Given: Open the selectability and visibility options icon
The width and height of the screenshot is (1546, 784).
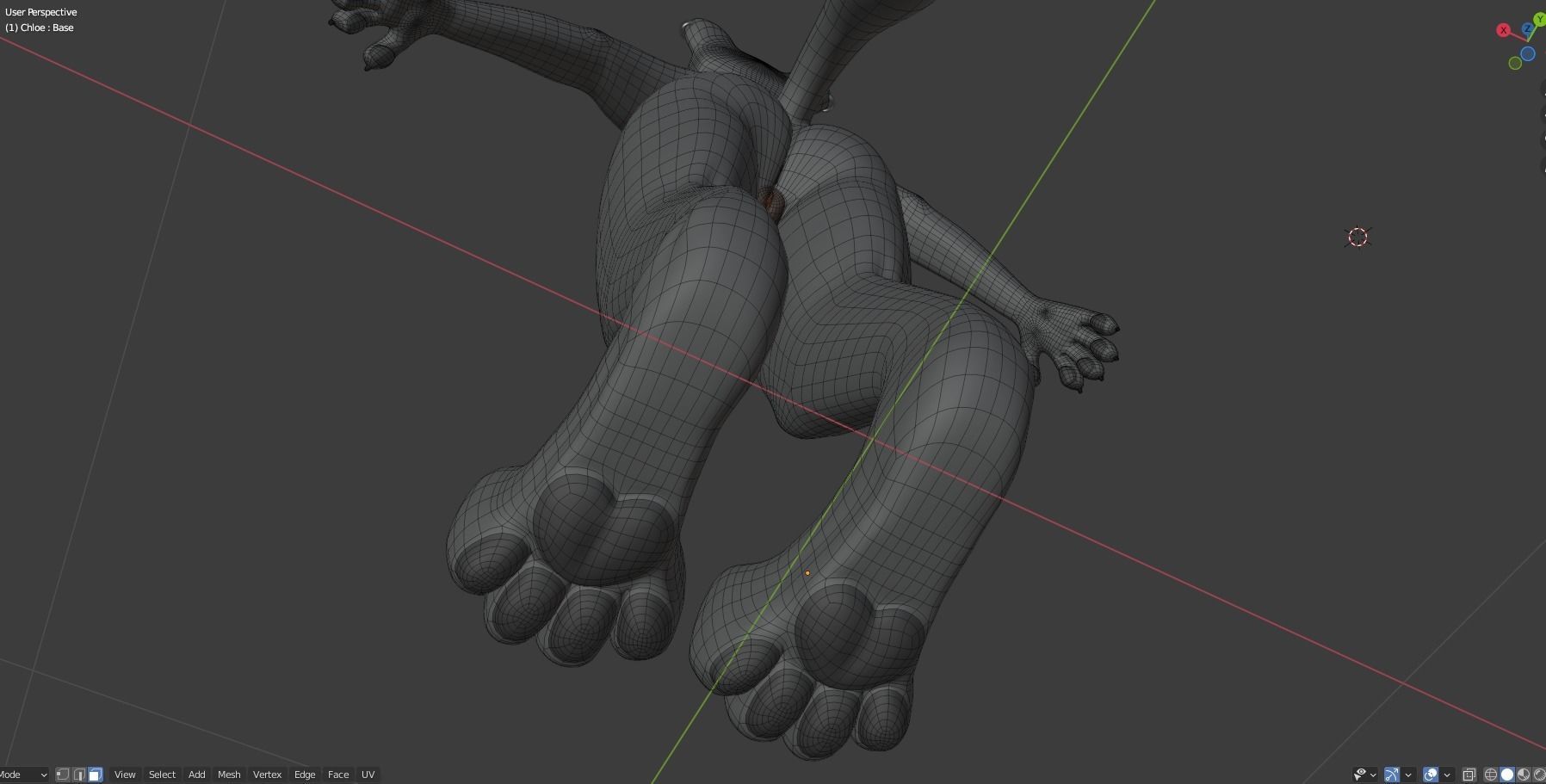Looking at the screenshot, I should point(1360,775).
